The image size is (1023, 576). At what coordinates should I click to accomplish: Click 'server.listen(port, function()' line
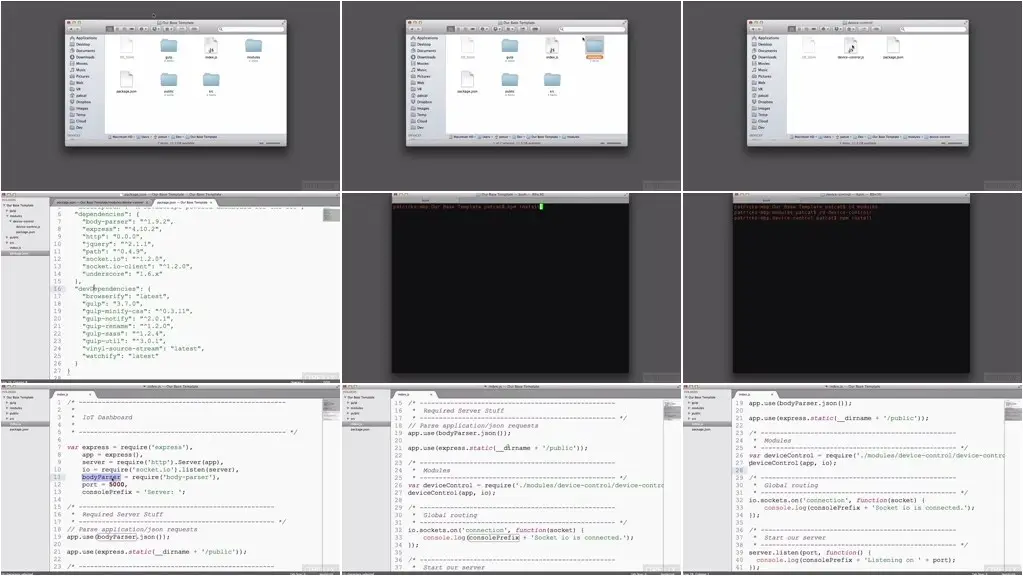pos(809,552)
